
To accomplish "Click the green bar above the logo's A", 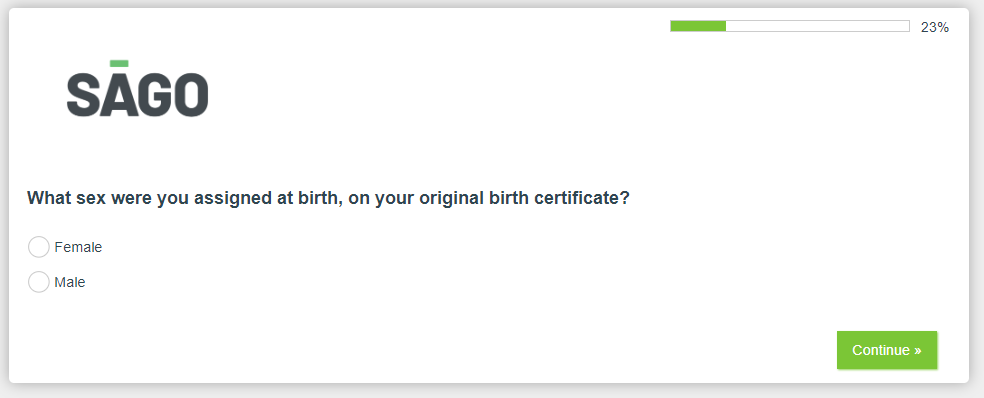I will [119, 63].
